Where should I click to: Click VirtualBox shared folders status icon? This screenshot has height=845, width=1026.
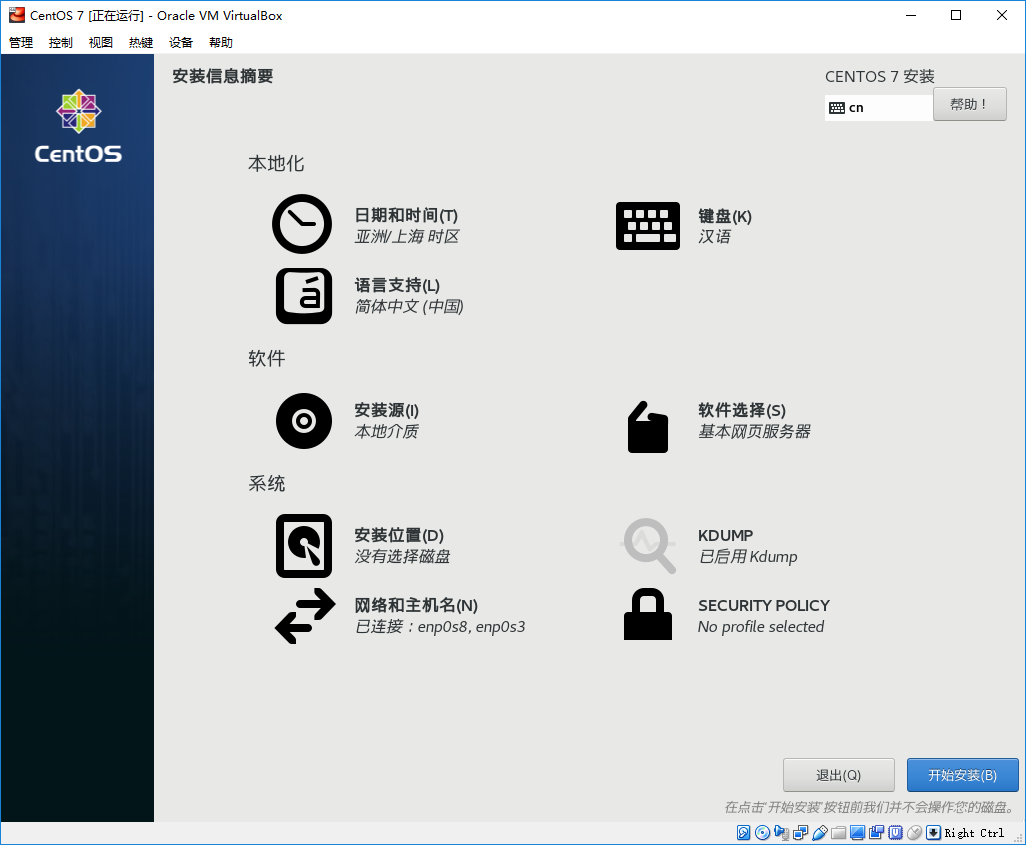click(838, 833)
